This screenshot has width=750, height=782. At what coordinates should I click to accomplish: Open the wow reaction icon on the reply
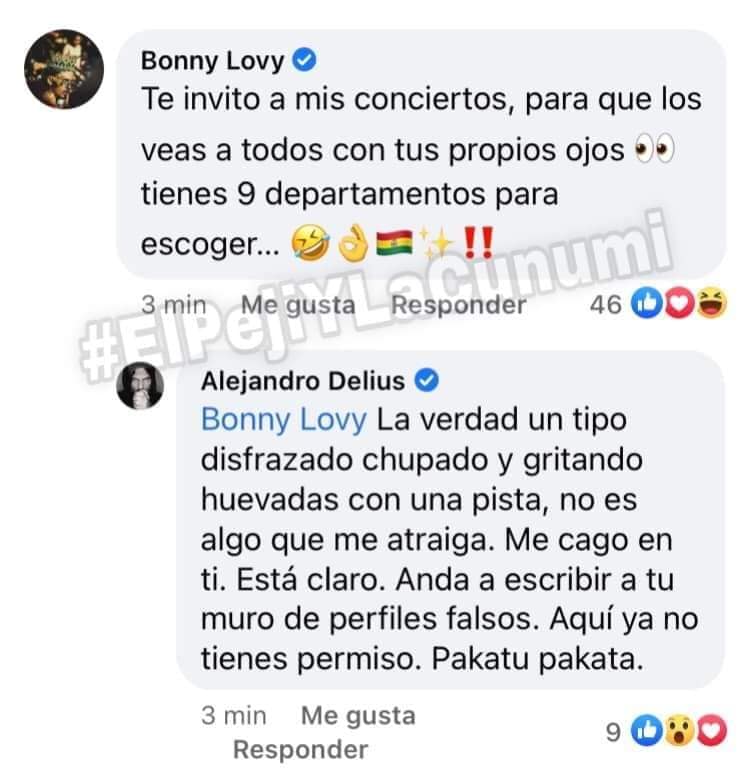coord(679,731)
